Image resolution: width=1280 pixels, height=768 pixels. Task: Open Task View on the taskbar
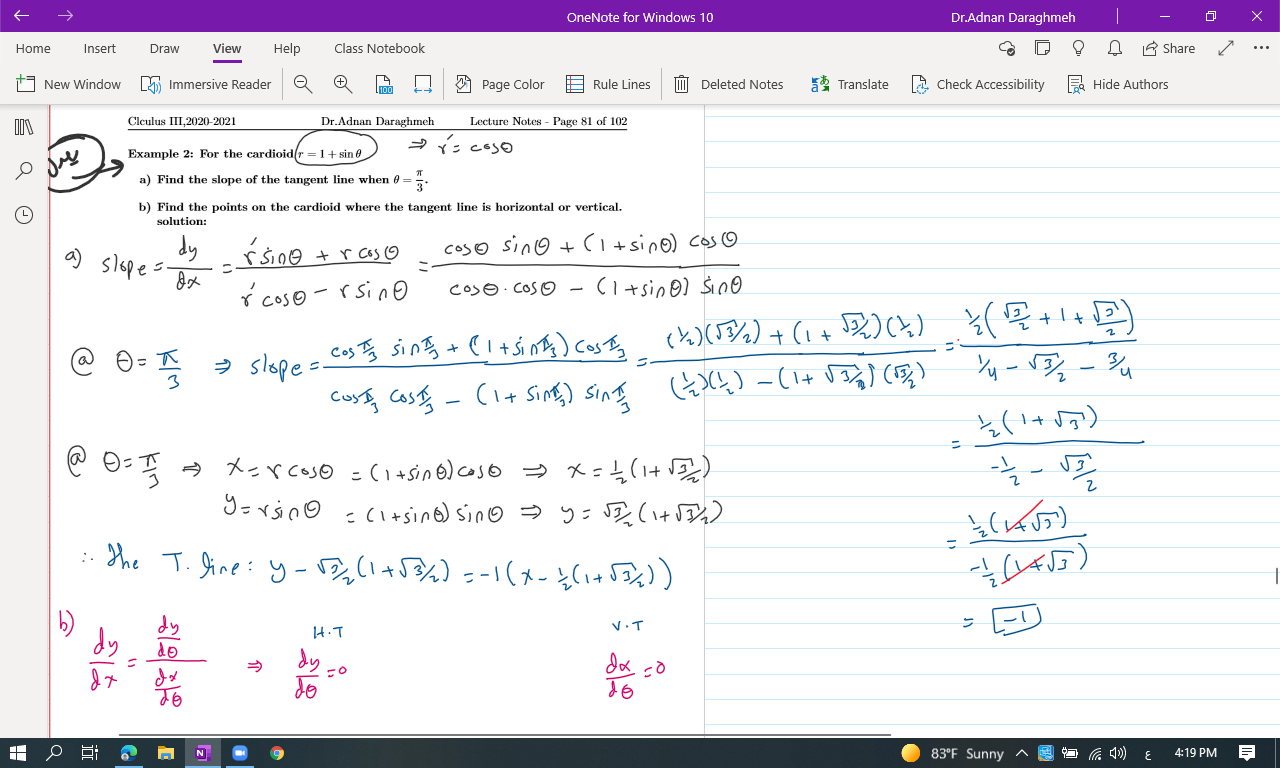89,753
